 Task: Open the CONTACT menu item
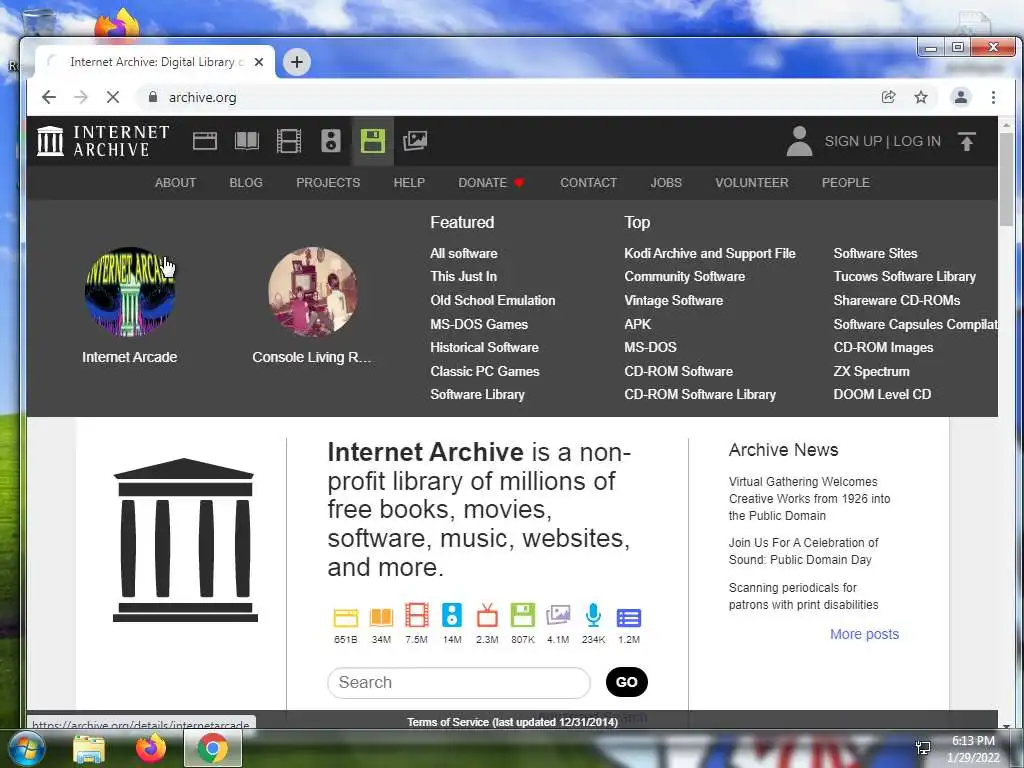coord(588,183)
